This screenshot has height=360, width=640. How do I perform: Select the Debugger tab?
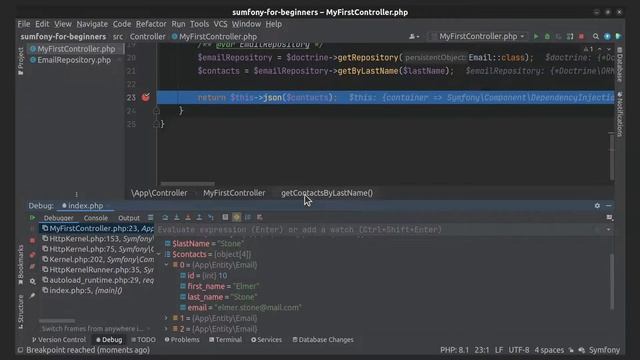58,218
